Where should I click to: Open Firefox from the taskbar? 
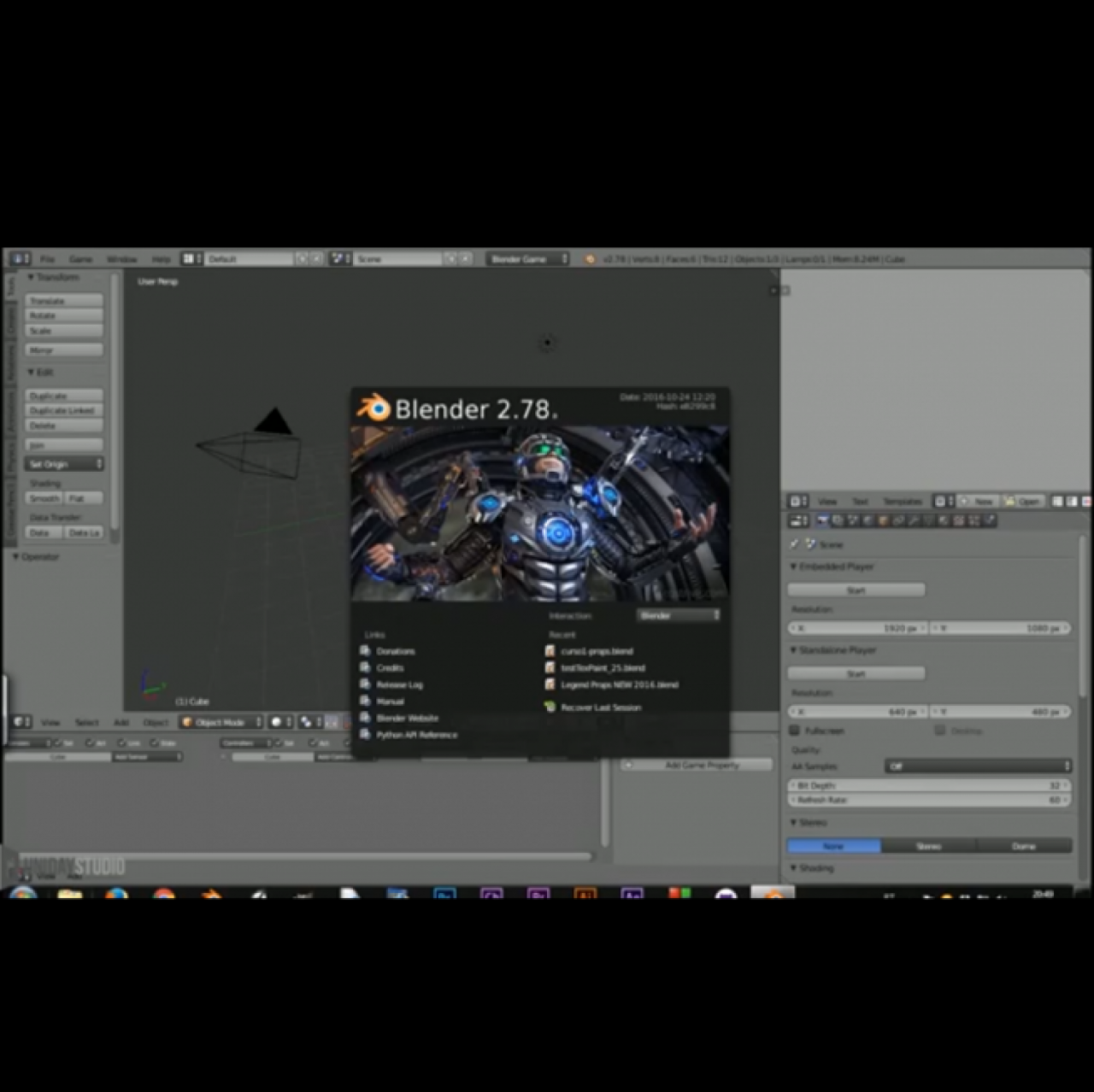[x=117, y=895]
